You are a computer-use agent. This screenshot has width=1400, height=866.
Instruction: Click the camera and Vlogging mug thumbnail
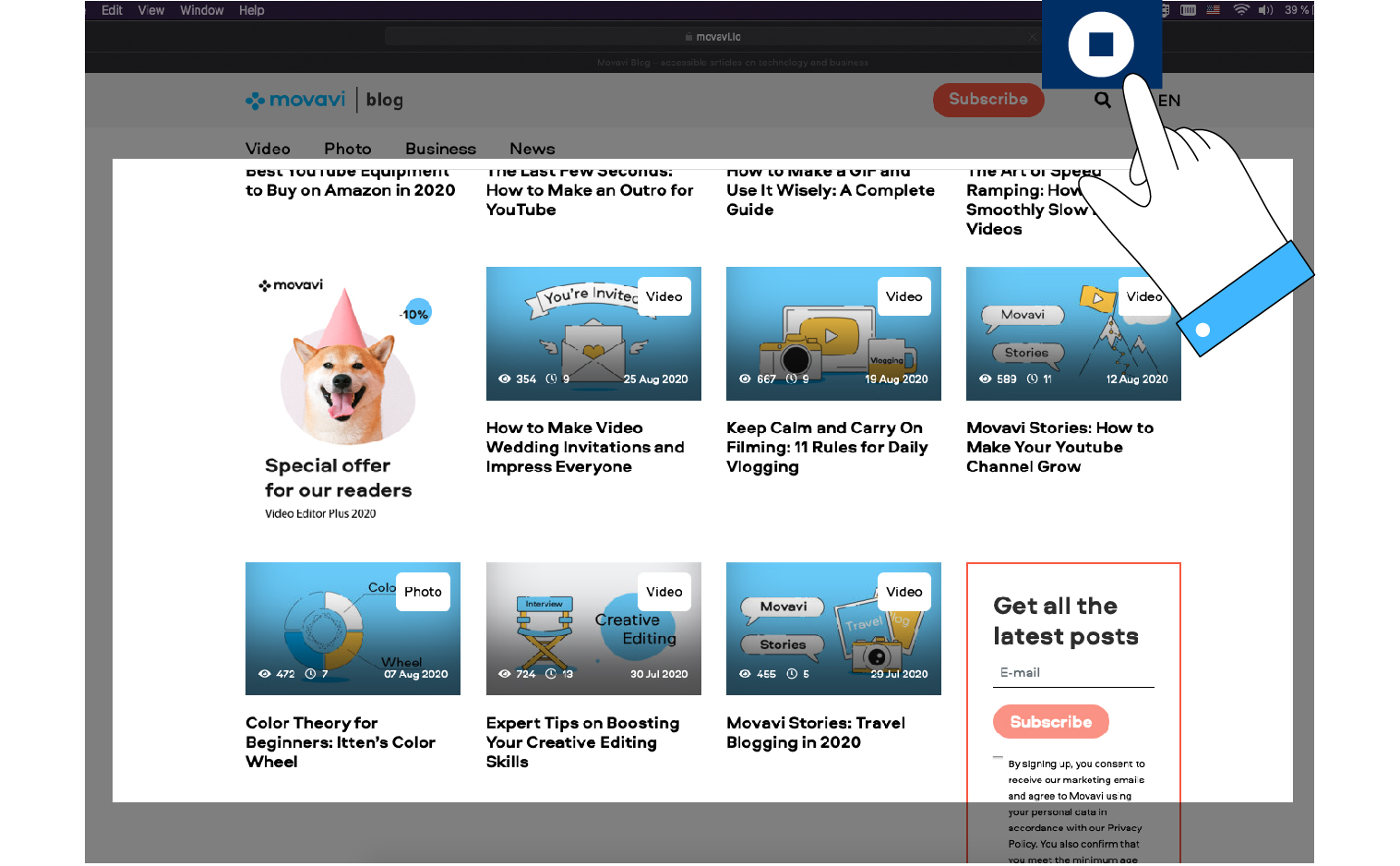tap(833, 334)
